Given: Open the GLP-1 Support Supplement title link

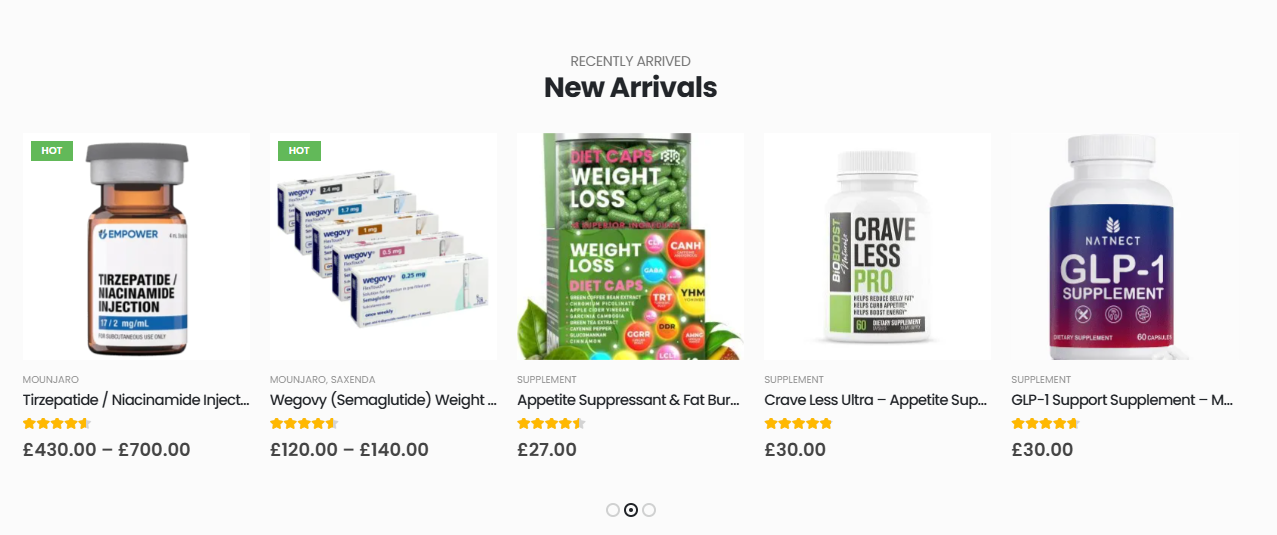Looking at the screenshot, I should (x=1124, y=400).
